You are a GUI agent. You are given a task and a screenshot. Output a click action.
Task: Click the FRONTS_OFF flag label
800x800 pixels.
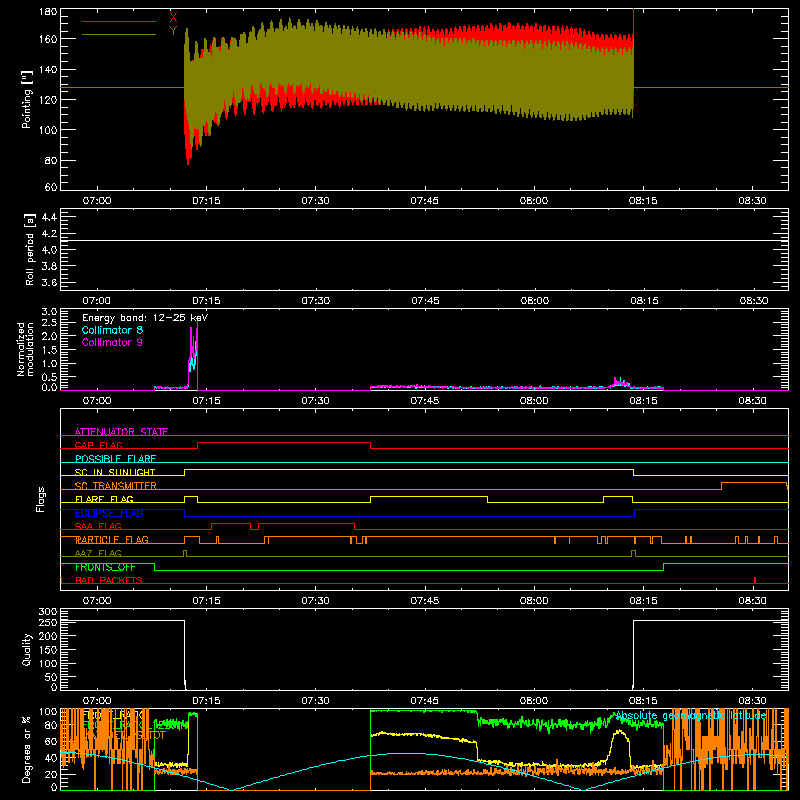[105, 567]
